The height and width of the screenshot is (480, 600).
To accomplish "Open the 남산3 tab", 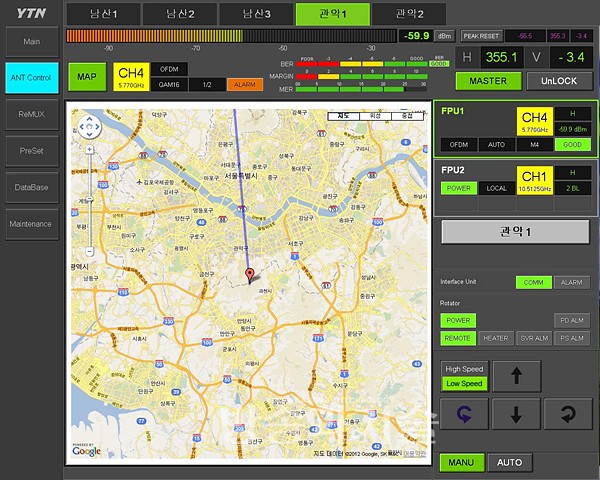I will 256,14.
